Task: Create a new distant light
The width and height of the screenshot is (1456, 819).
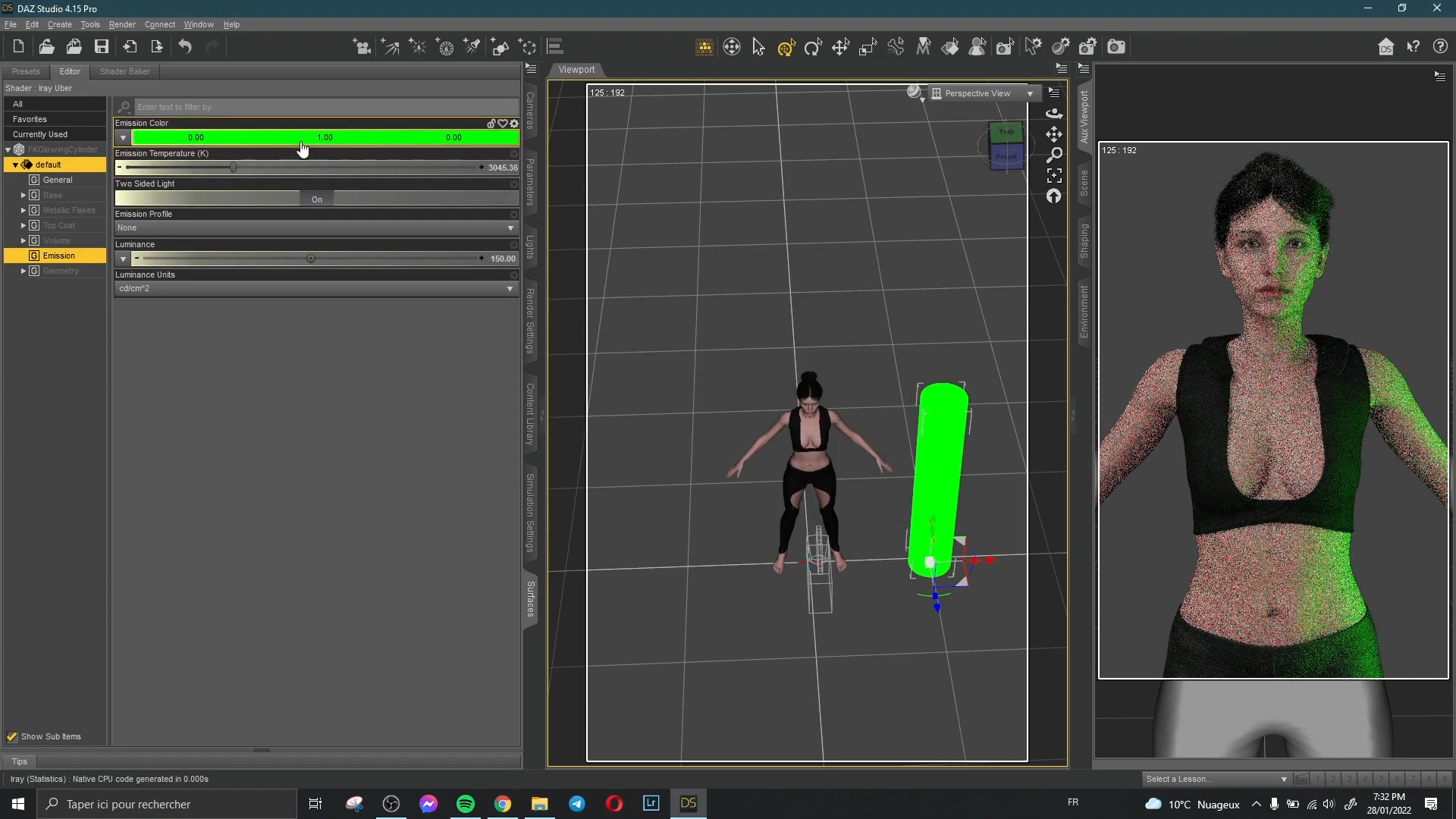Action: coord(390,47)
